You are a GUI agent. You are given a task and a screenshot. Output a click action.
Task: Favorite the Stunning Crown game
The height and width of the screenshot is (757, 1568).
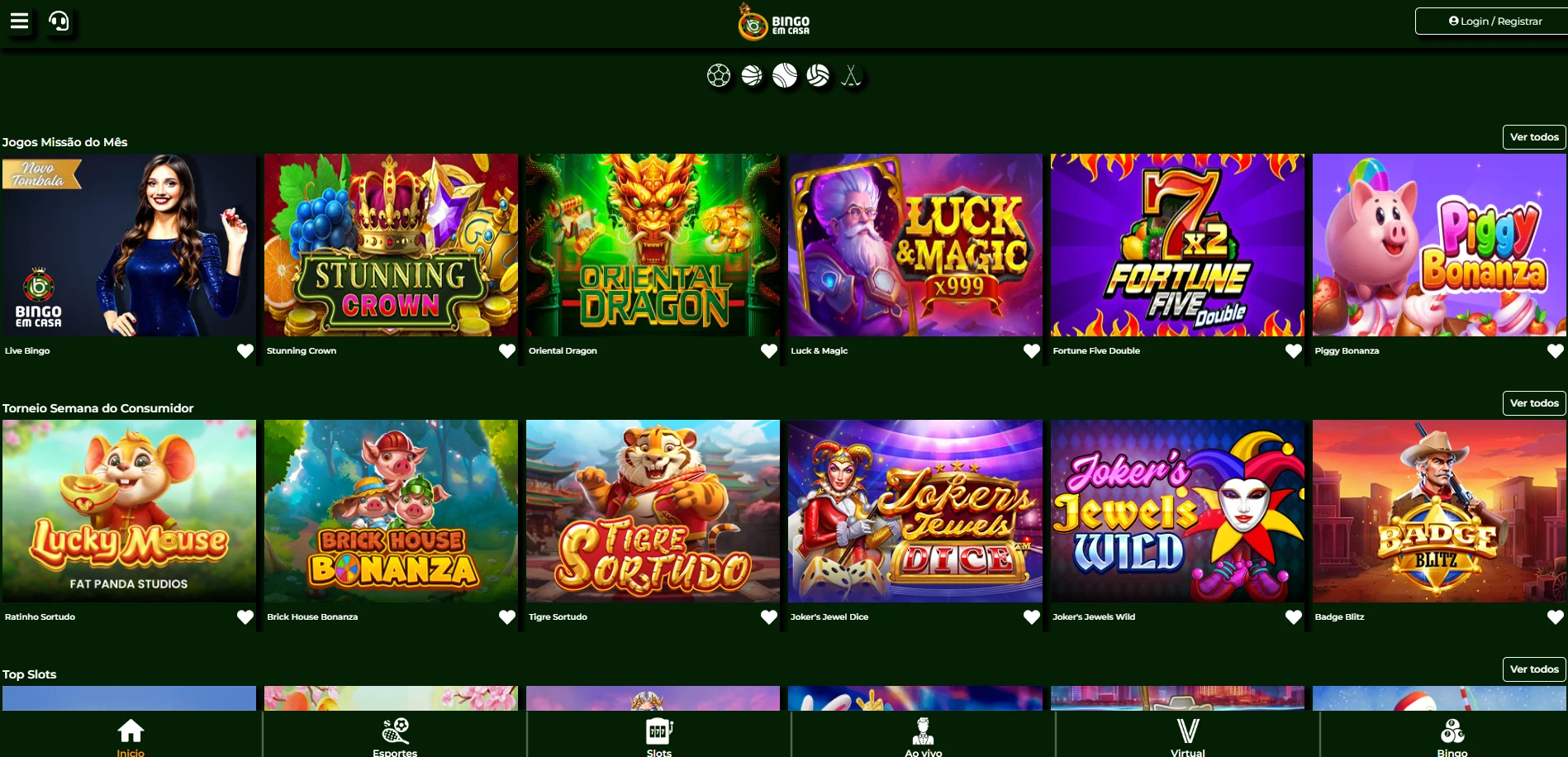point(507,351)
